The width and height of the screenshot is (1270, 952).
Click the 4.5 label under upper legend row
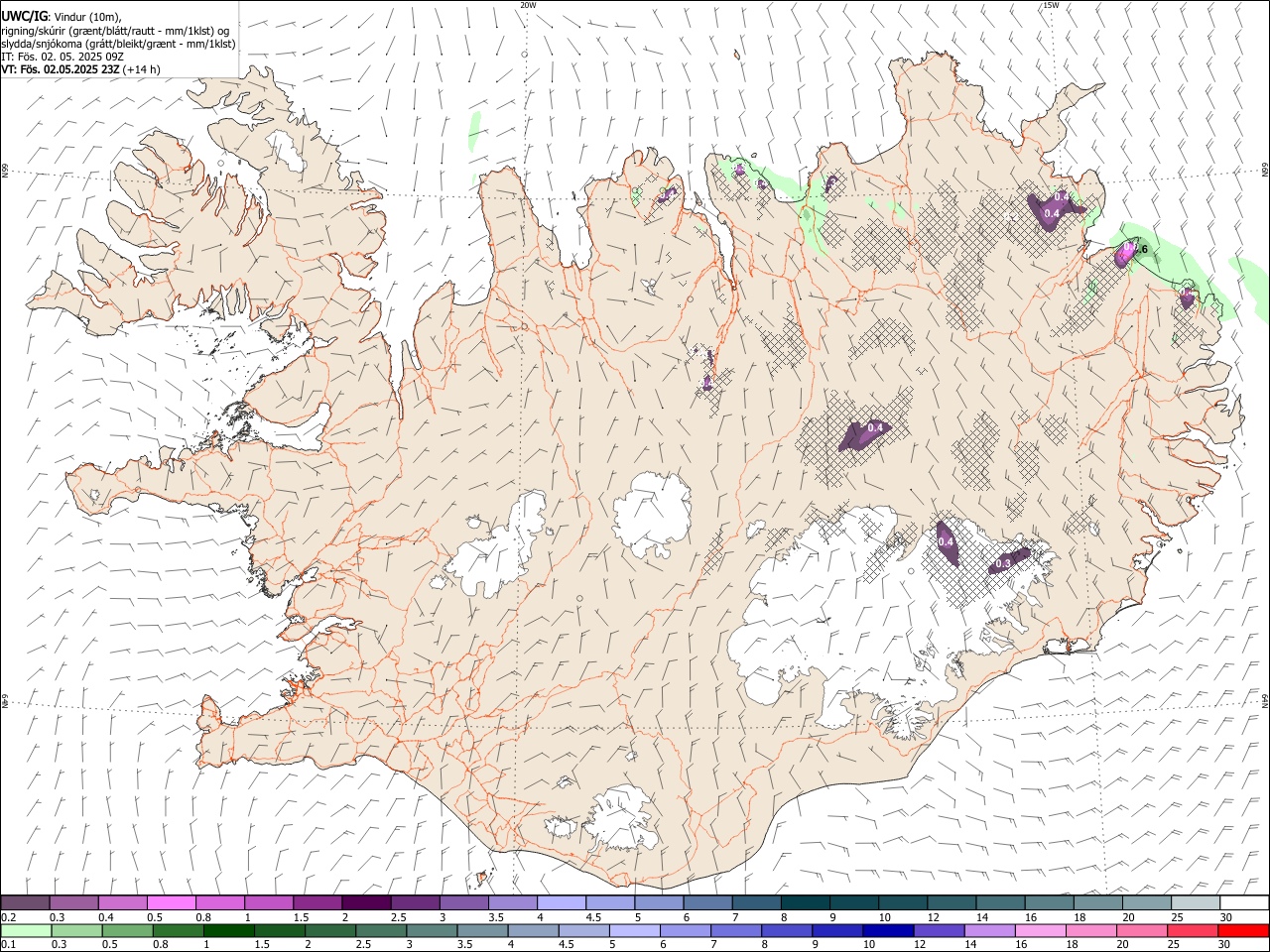[x=593, y=917]
